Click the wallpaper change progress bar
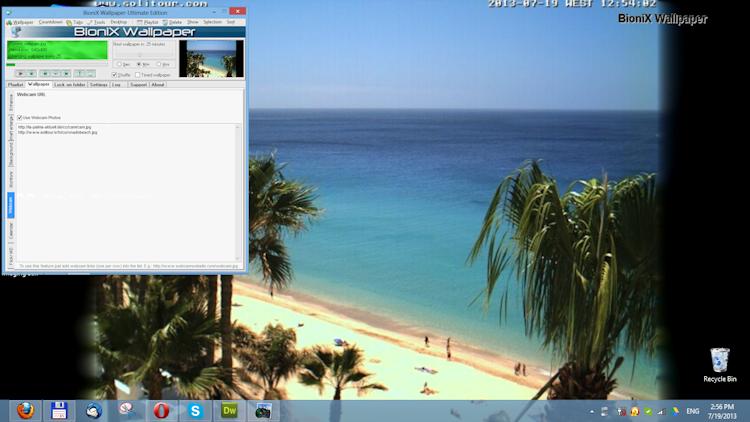Screen dimensions: 750x422 57,64
